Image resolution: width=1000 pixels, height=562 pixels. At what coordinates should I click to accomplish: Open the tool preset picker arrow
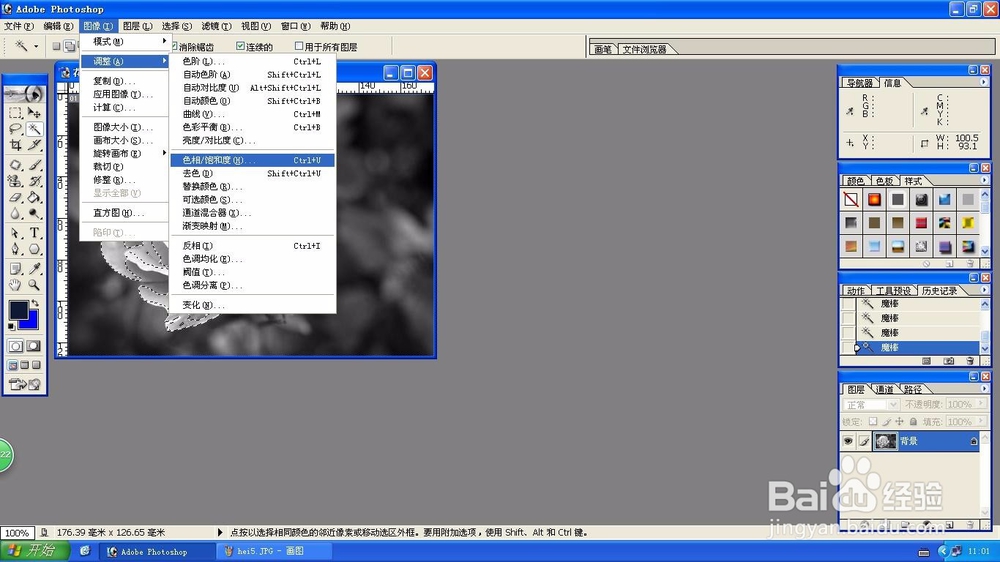pyautogui.click(x=36, y=46)
